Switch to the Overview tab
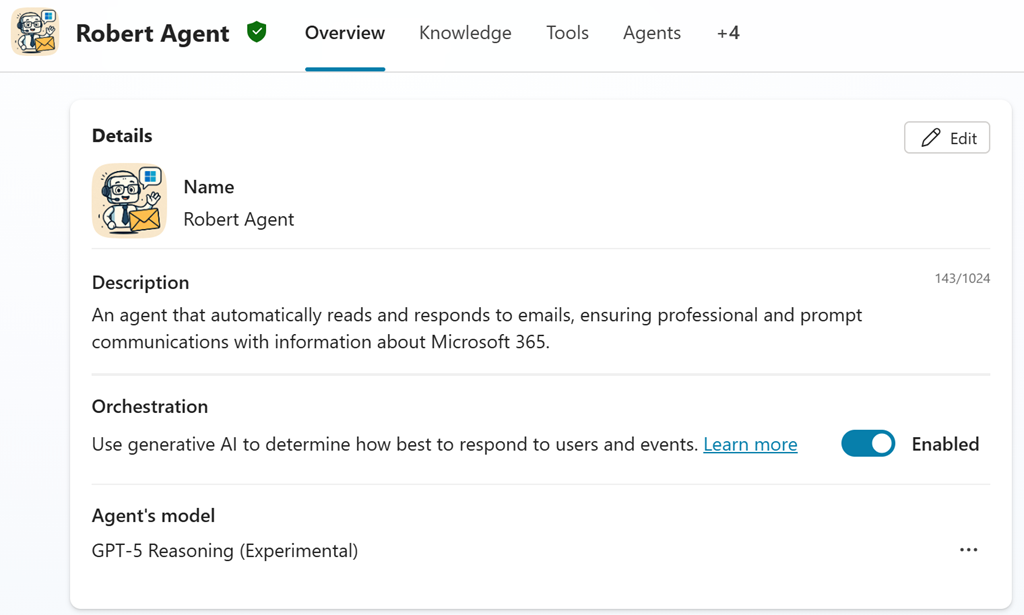Screen dimensions: 1024x615 (x=345, y=33)
